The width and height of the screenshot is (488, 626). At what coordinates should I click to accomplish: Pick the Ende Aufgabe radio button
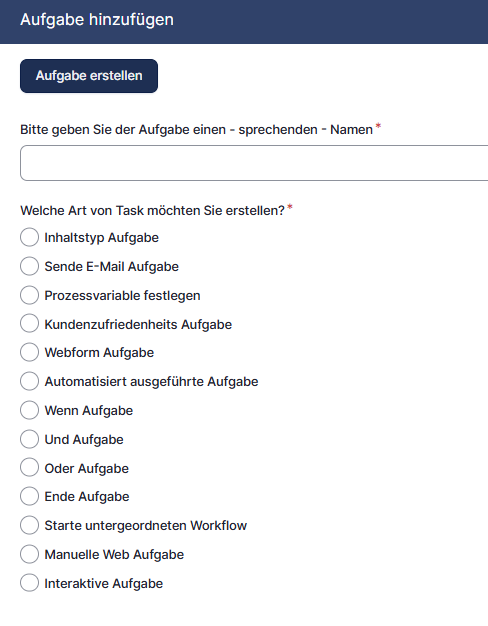(x=30, y=497)
